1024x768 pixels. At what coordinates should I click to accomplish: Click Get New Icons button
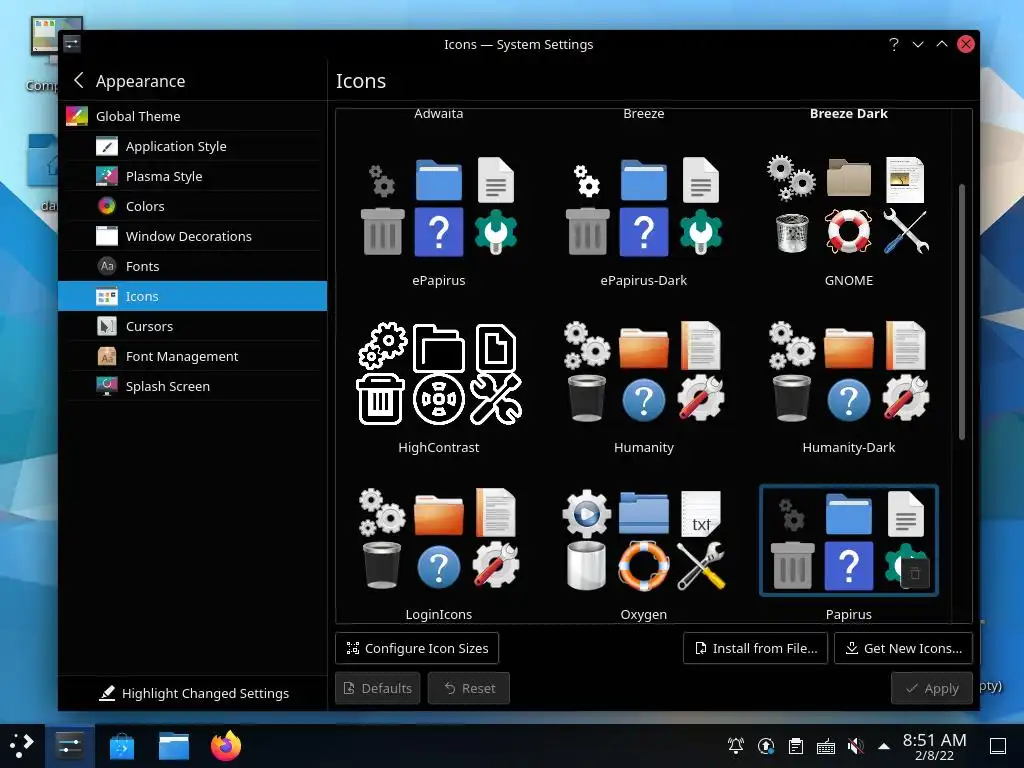(x=904, y=648)
